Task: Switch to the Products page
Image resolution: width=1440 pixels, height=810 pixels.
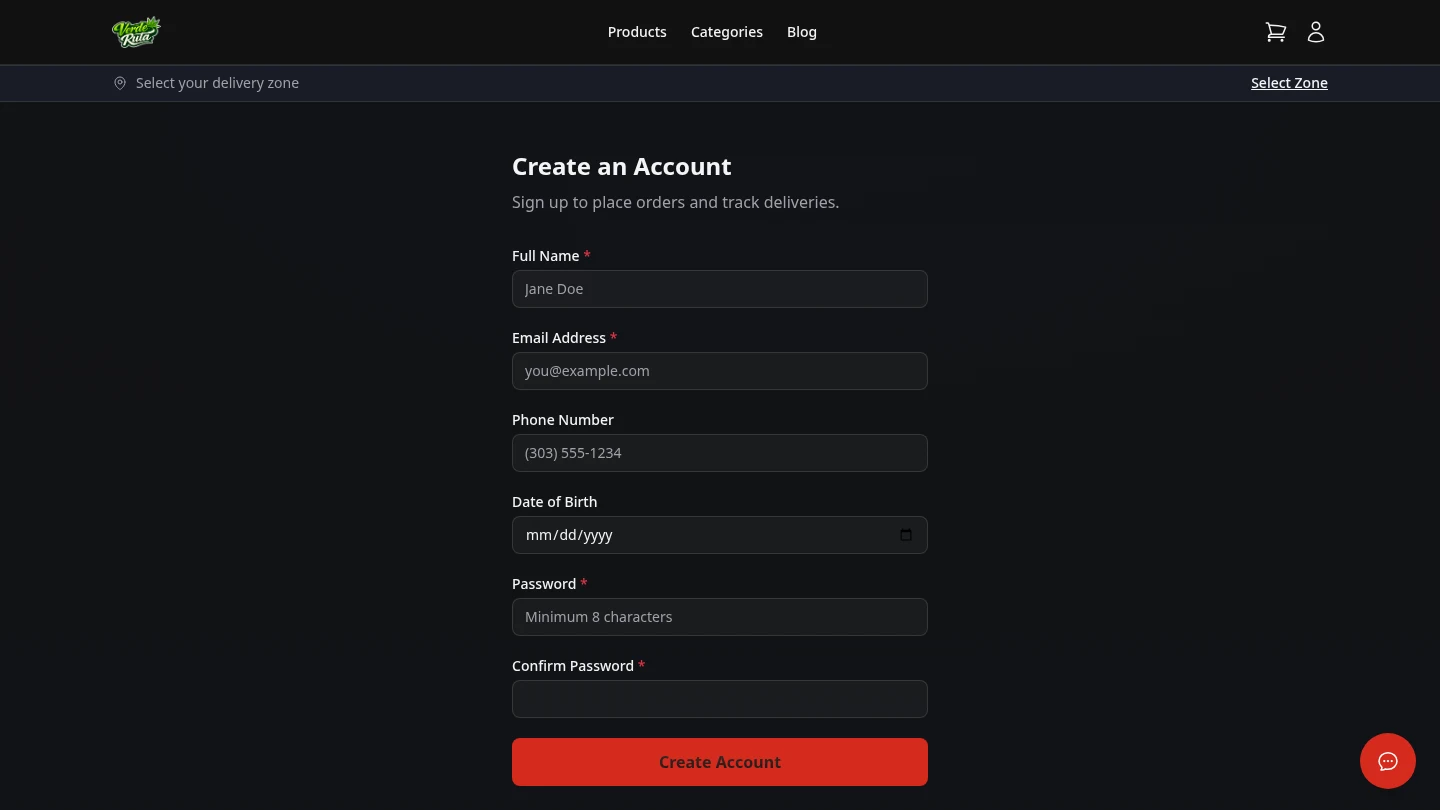Action: pos(637,32)
